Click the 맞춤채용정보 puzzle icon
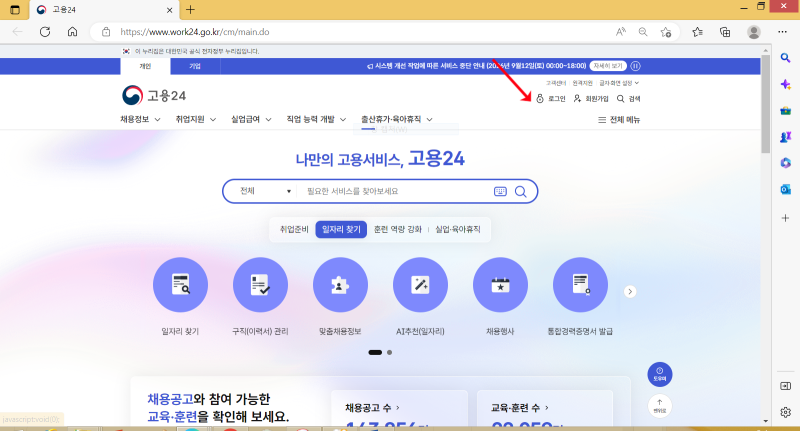The image size is (800, 431). tap(340, 285)
